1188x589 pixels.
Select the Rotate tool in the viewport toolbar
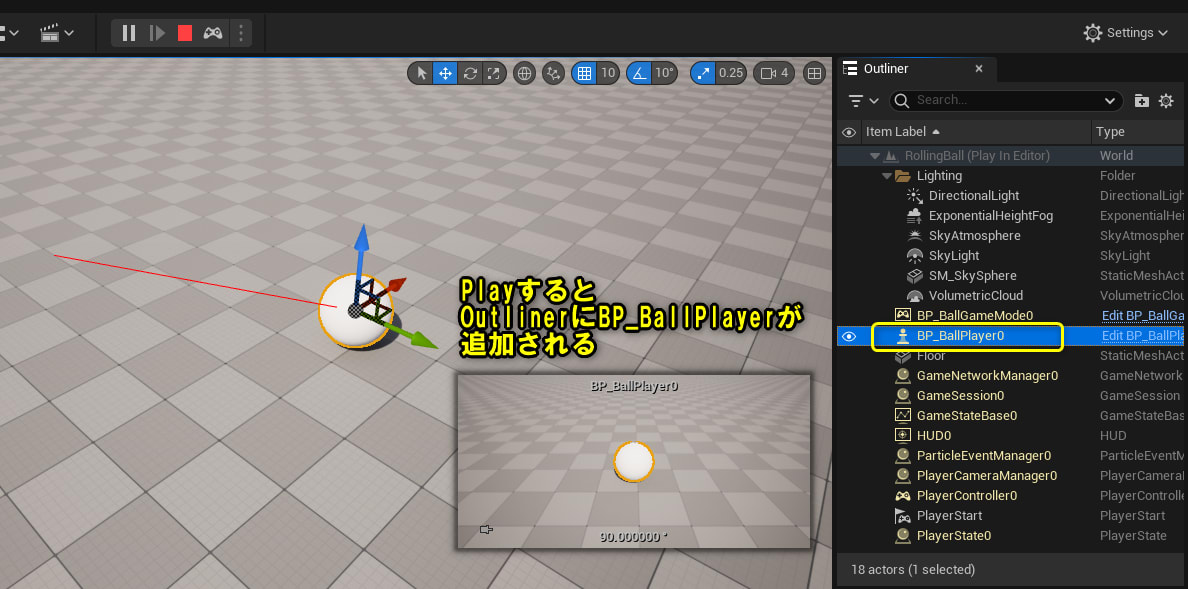click(468, 72)
